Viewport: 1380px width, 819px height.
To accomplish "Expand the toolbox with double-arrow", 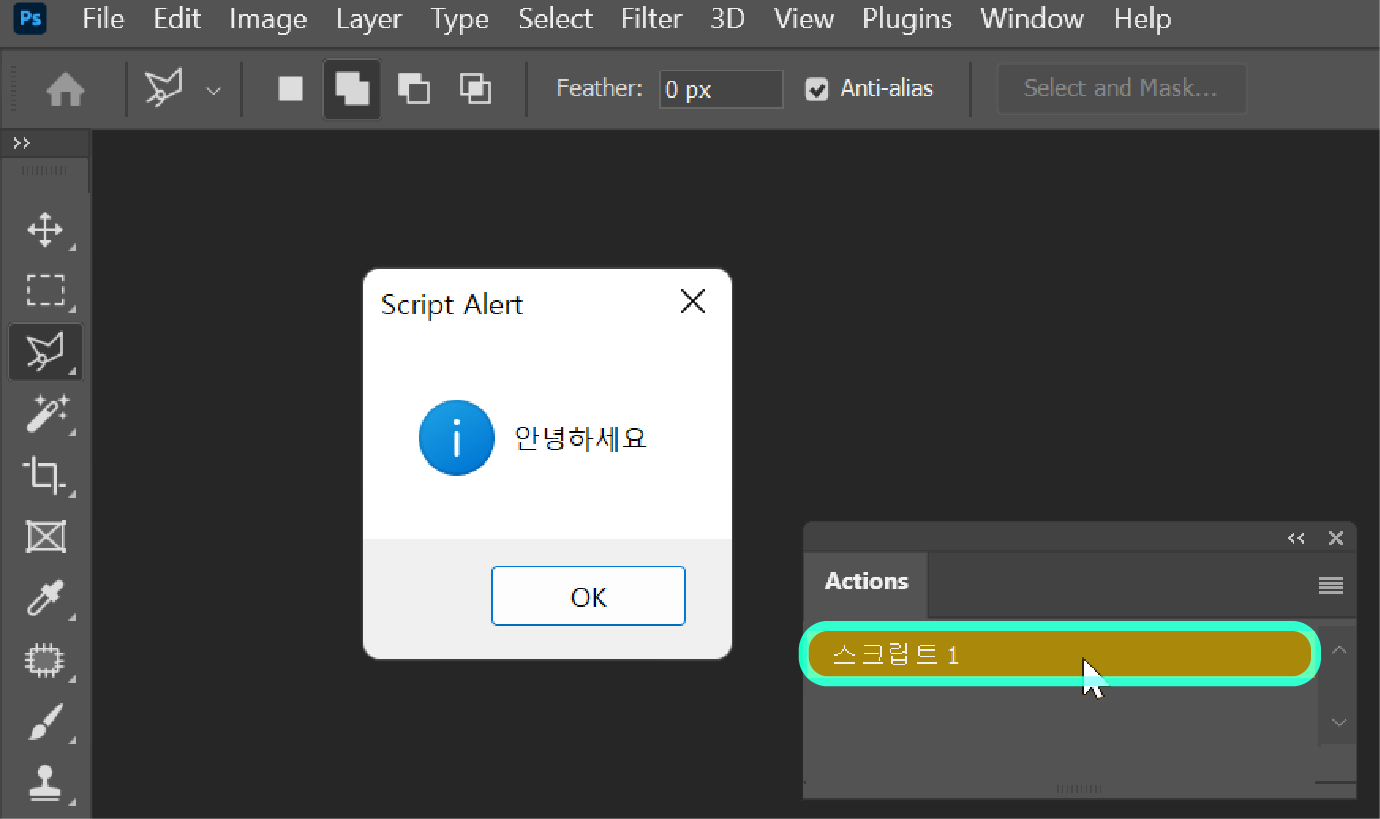I will 21,143.
